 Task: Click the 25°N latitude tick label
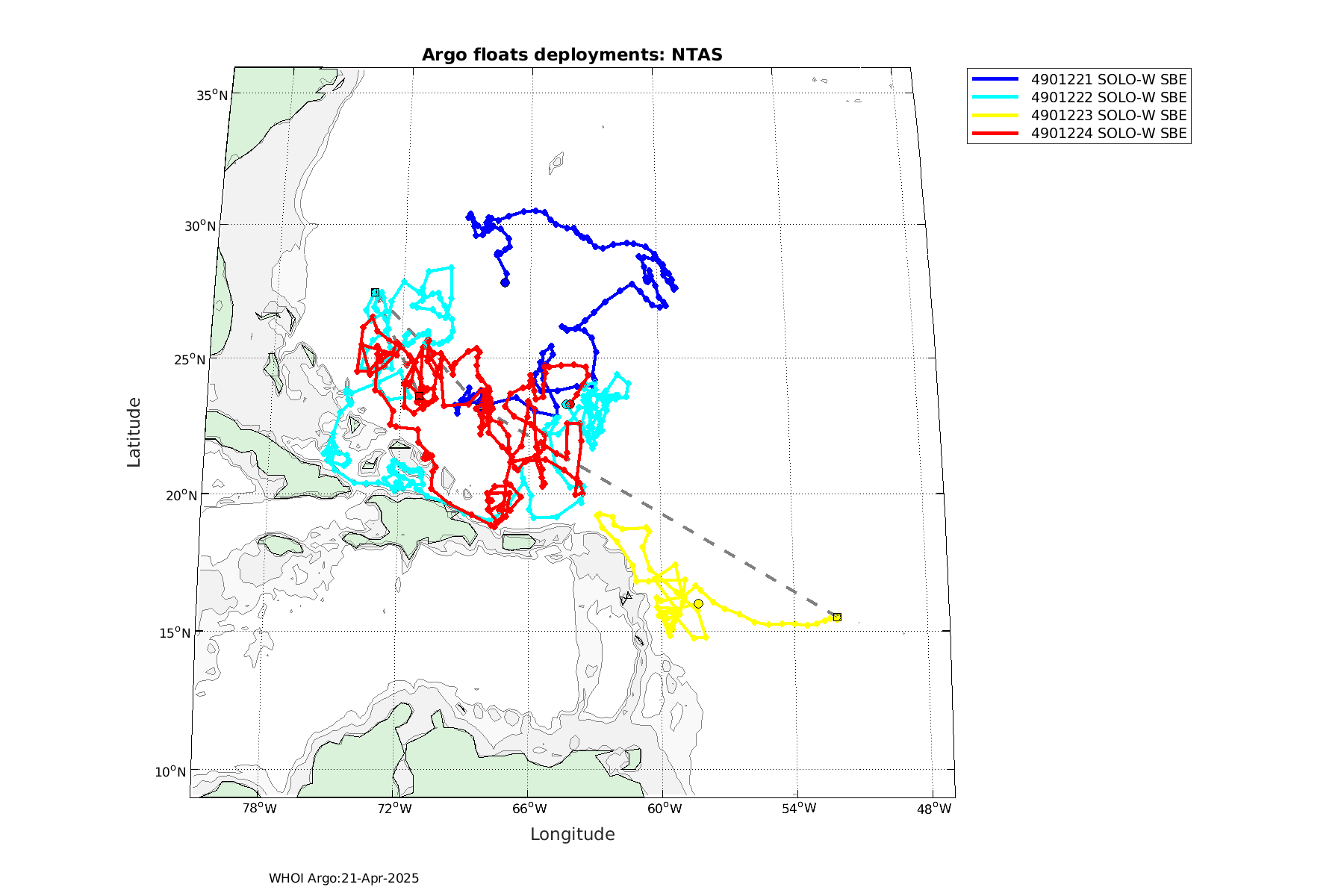190,360
